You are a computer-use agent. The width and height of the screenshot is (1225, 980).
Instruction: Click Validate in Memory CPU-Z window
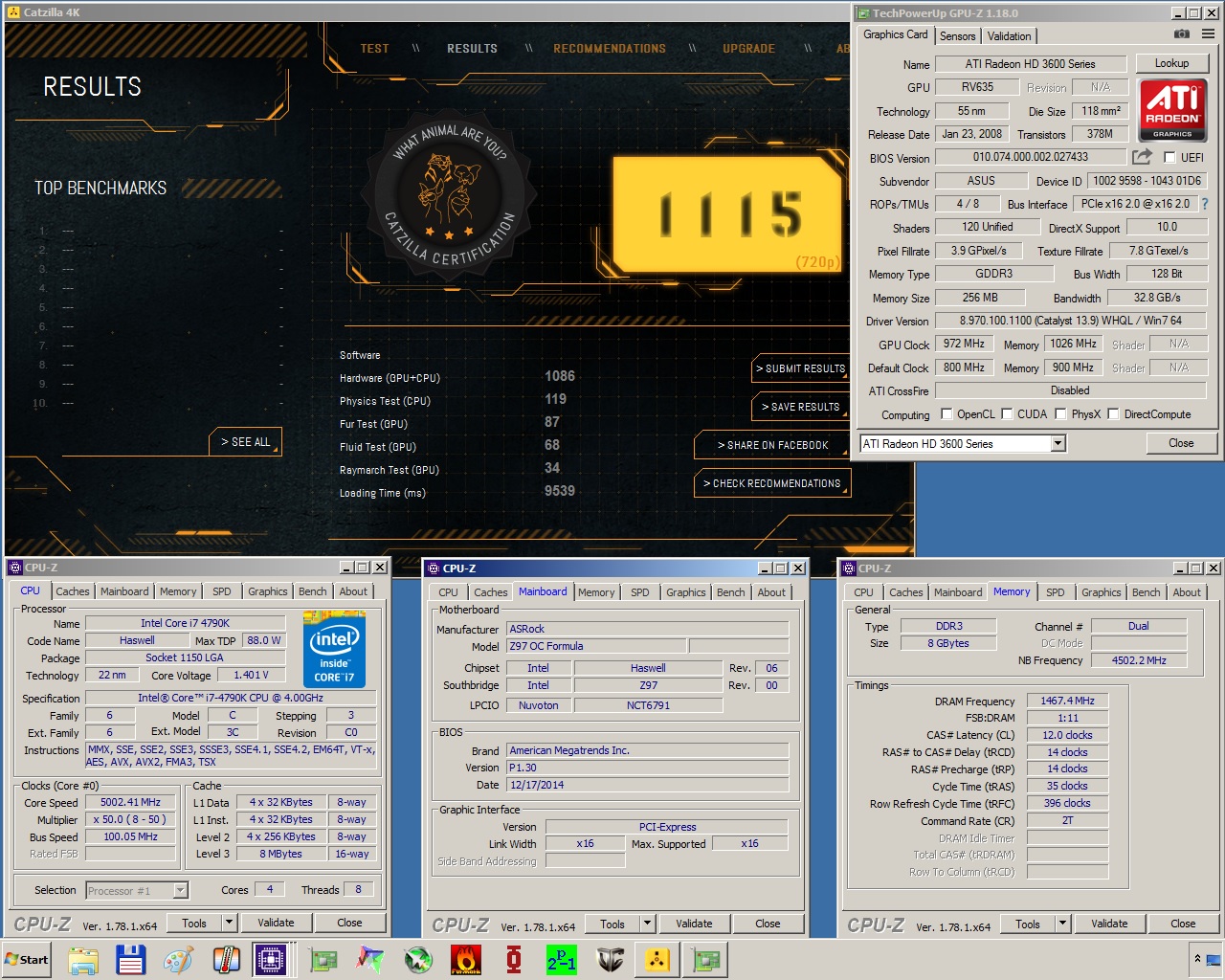(1109, 924)
